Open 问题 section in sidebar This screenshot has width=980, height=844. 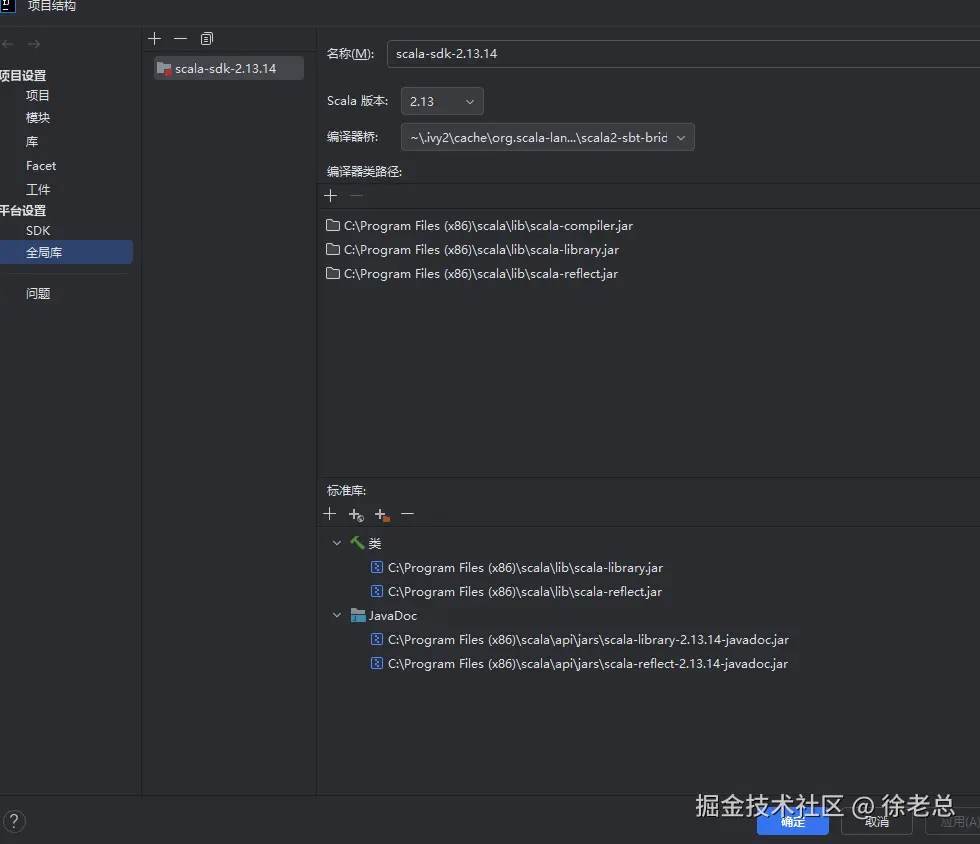point(38,293)
